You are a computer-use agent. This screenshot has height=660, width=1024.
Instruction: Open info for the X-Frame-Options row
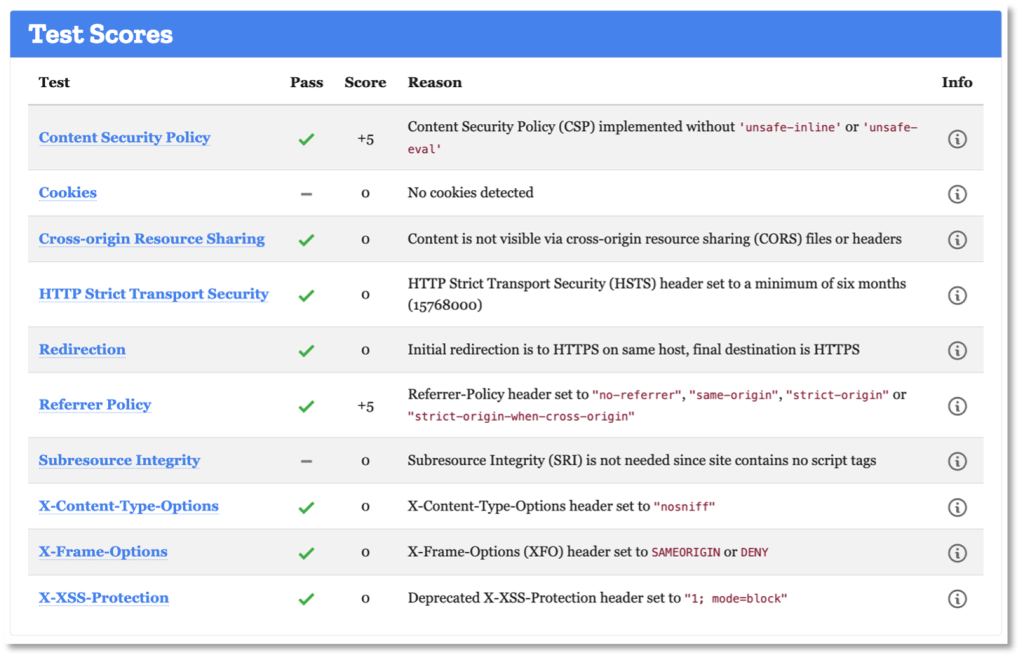pos(957,552)
